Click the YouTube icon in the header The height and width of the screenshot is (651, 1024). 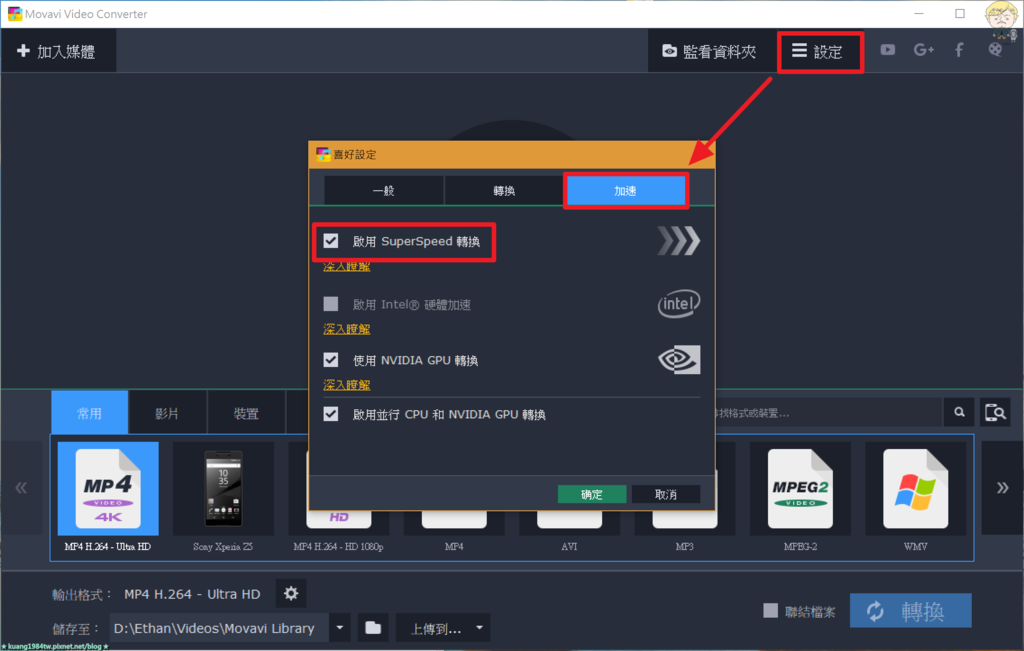point(888,50)
